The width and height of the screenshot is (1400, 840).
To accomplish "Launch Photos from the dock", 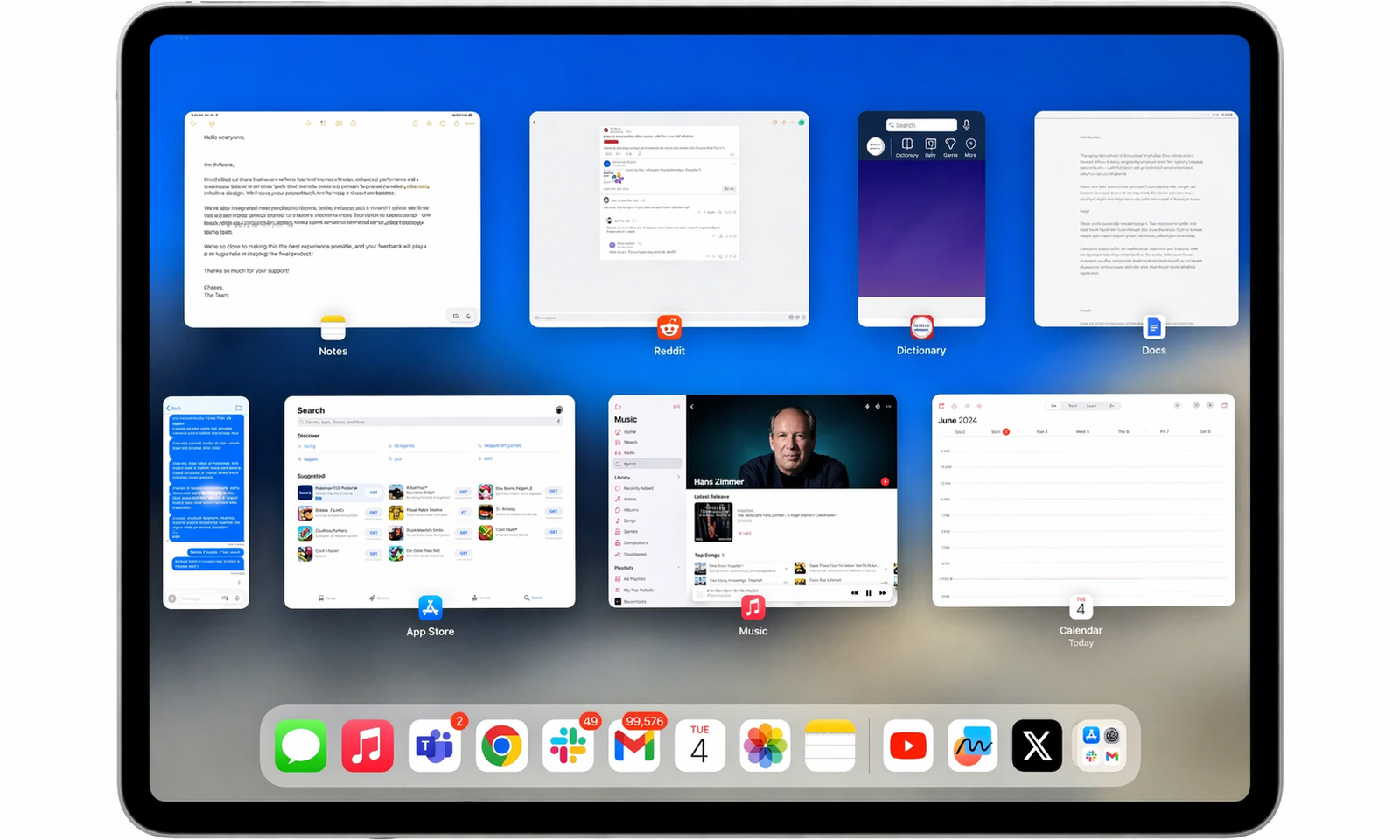I will pyautogui.click(x=765, y=746).
